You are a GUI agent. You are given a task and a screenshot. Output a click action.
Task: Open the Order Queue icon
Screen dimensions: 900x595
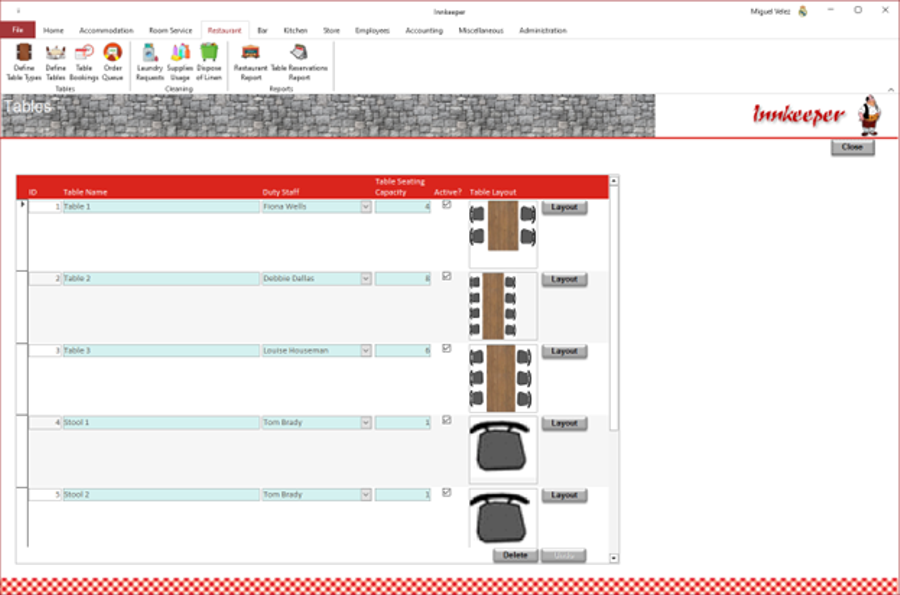click(x=112, y=62)
